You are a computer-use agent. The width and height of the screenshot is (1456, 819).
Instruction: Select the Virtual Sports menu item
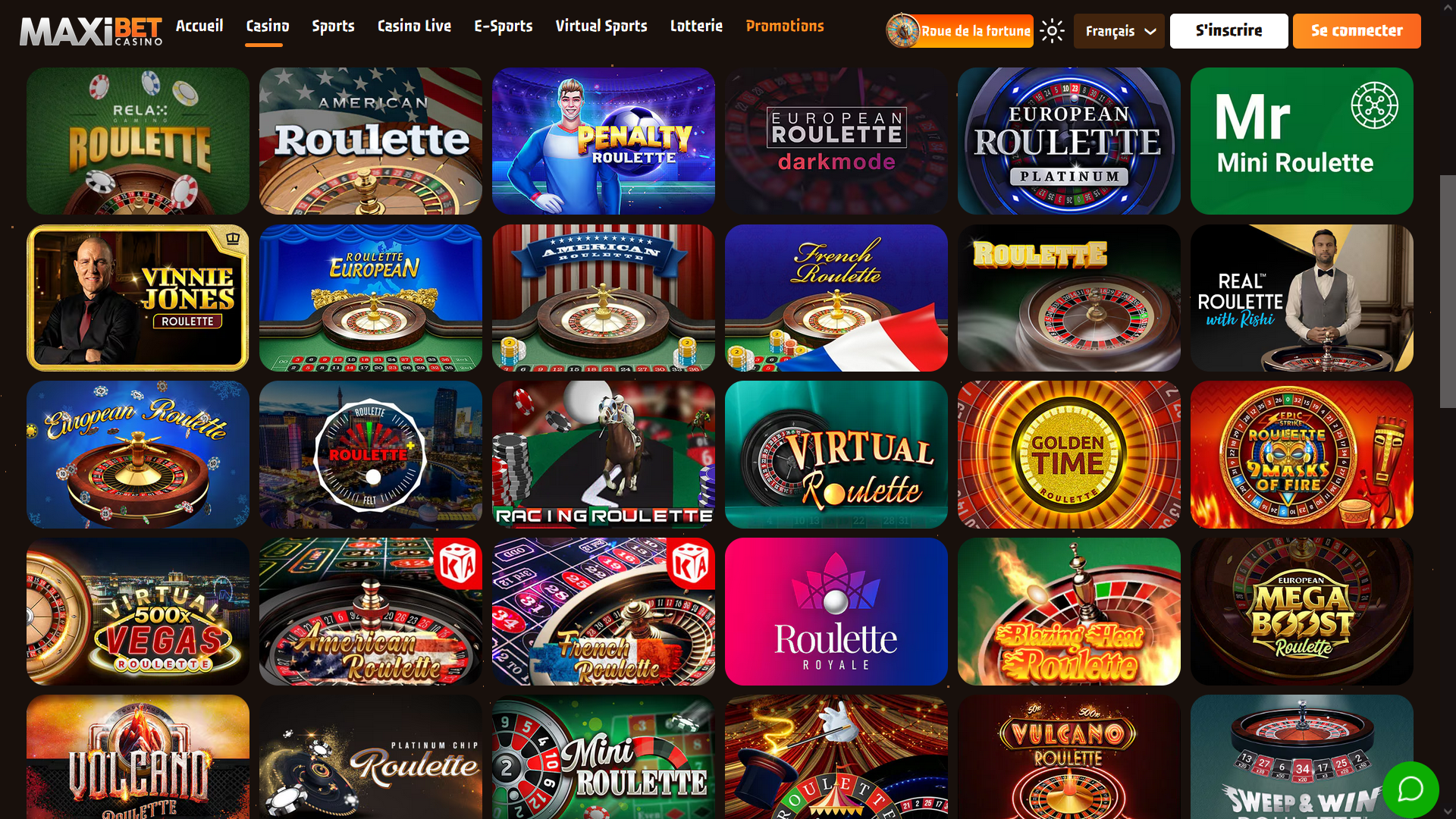click(601, 26)
